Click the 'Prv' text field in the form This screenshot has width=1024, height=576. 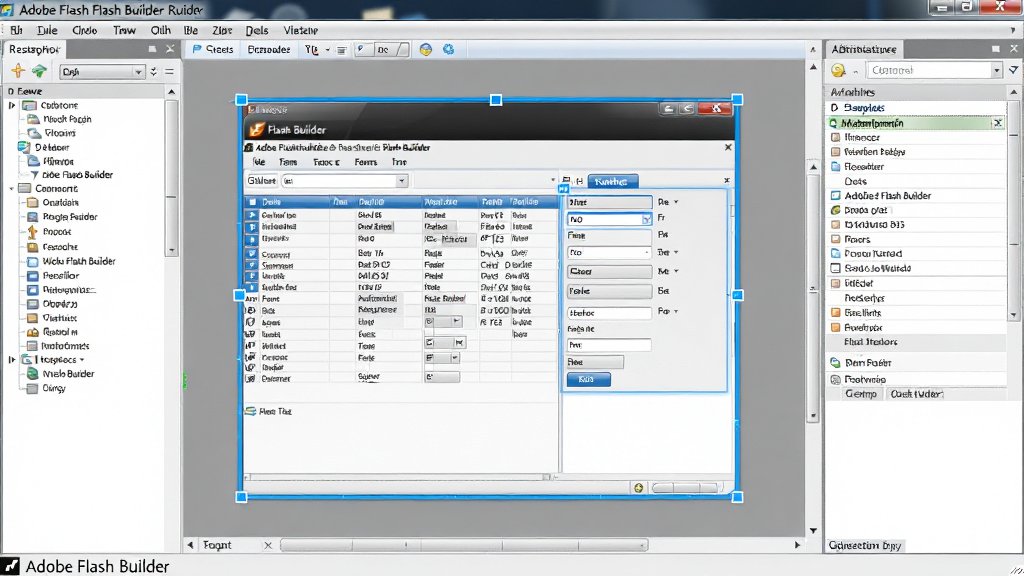[609, 345]
